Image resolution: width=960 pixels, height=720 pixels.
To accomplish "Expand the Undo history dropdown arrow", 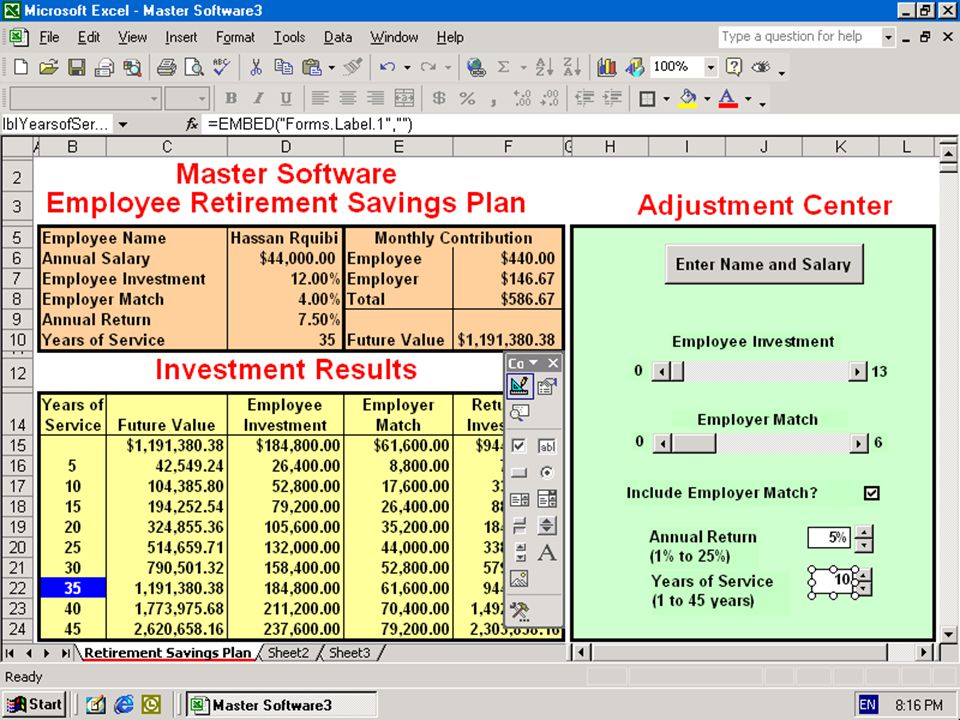I will click(407, 67).
